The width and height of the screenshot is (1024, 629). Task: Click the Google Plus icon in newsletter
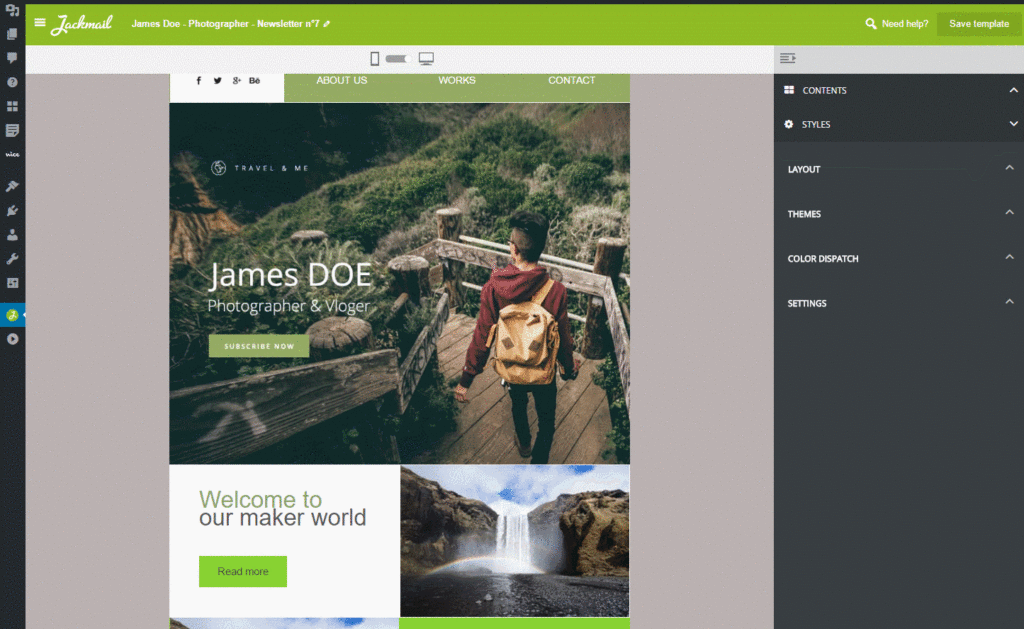click(x=236, y=80)
